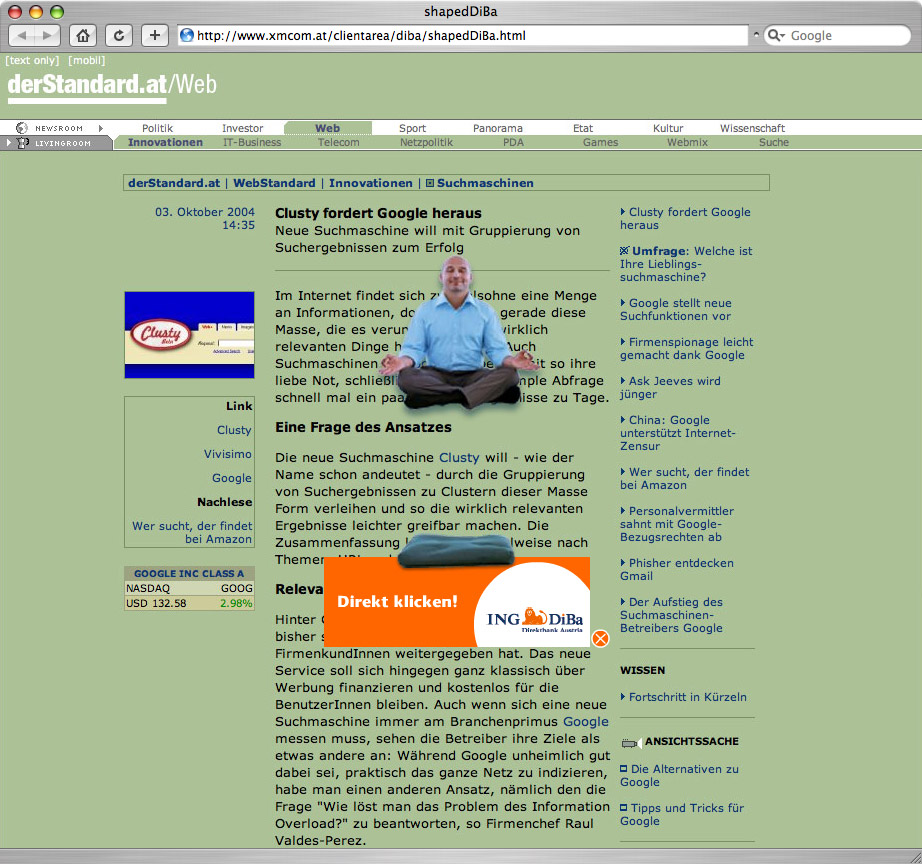Click the Livingroom section icon

tap(23, 142)
